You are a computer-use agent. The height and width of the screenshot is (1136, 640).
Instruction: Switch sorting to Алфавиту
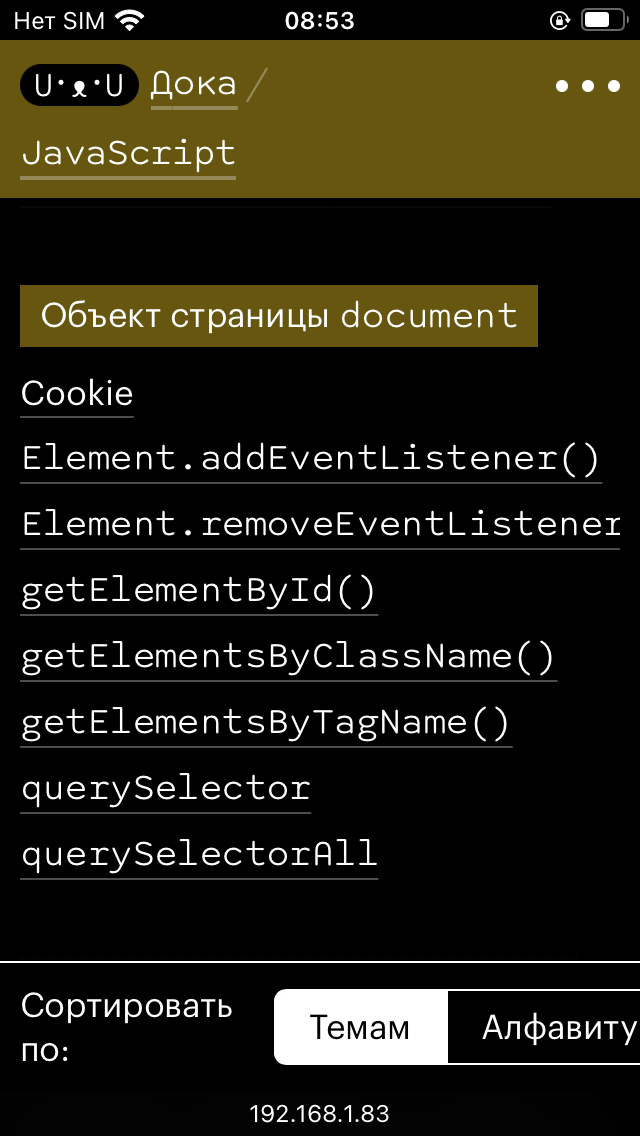tap(555, 1026)
